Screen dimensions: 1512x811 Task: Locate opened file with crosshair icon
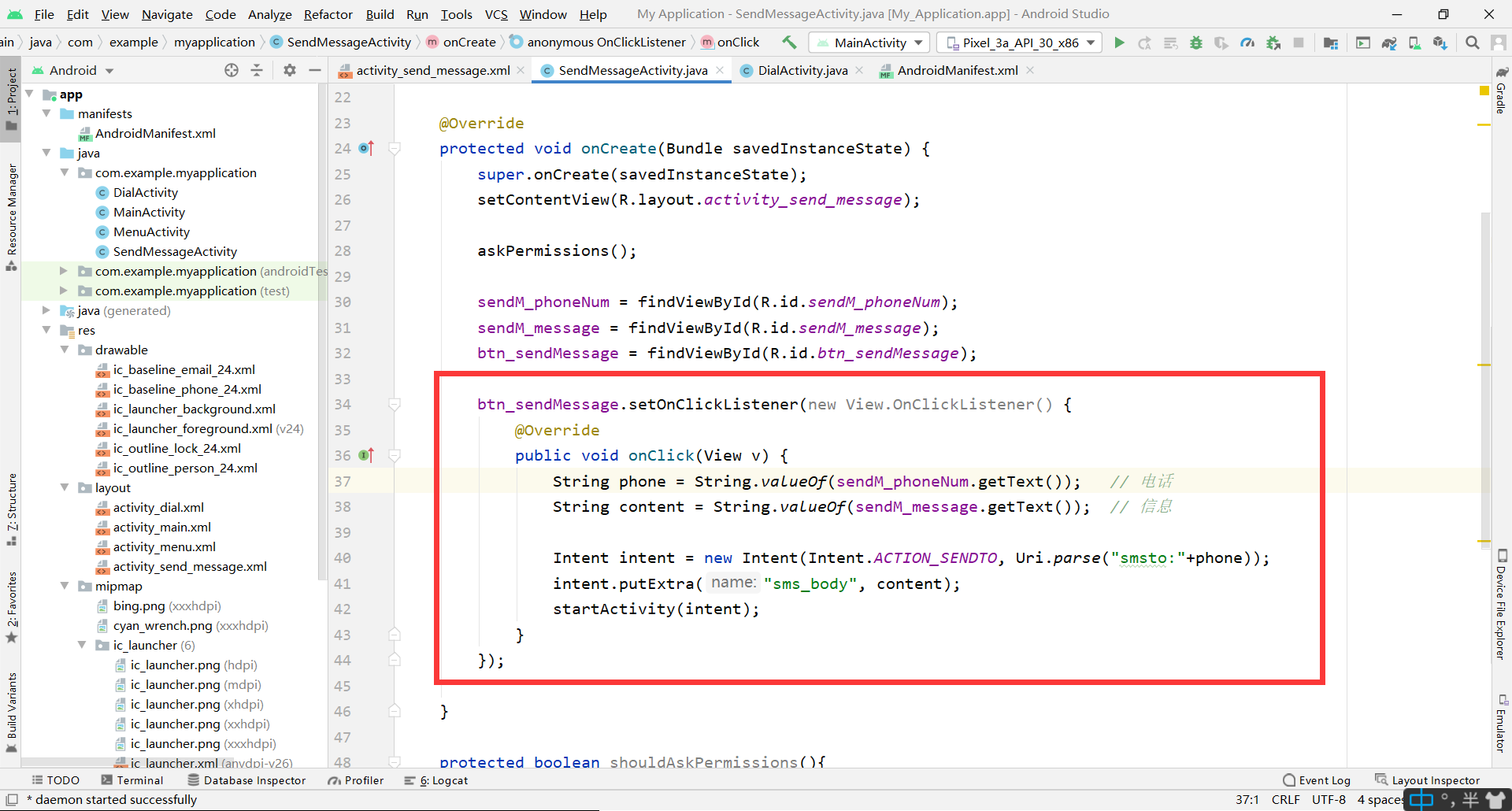[232, 70]
